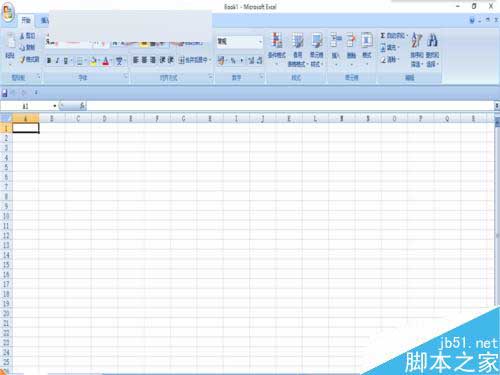Click Undo in the Quick Access Toolbar
The image size is (500, 375).
(x=14, y=93)
